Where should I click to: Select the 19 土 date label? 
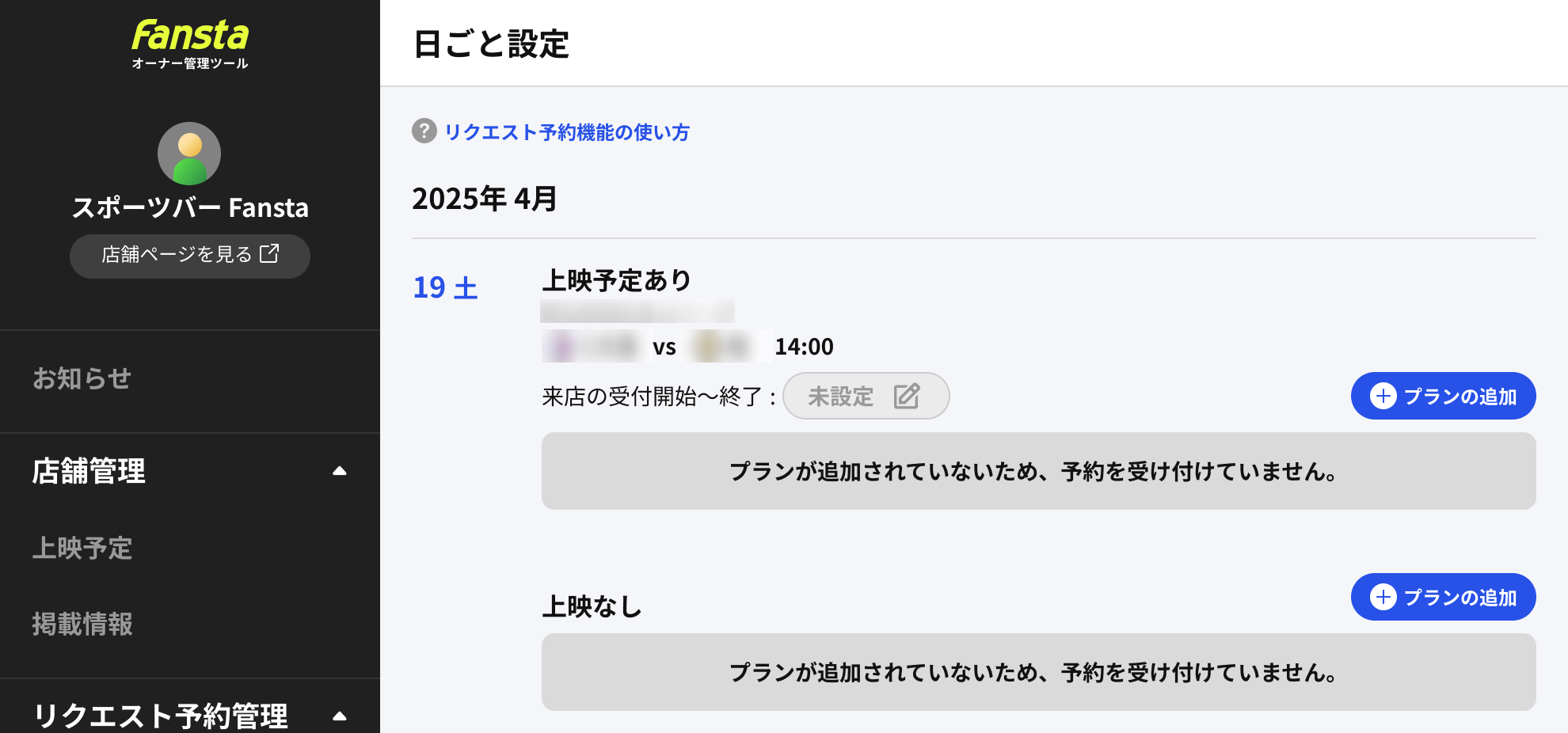click(x=446, y=287)
